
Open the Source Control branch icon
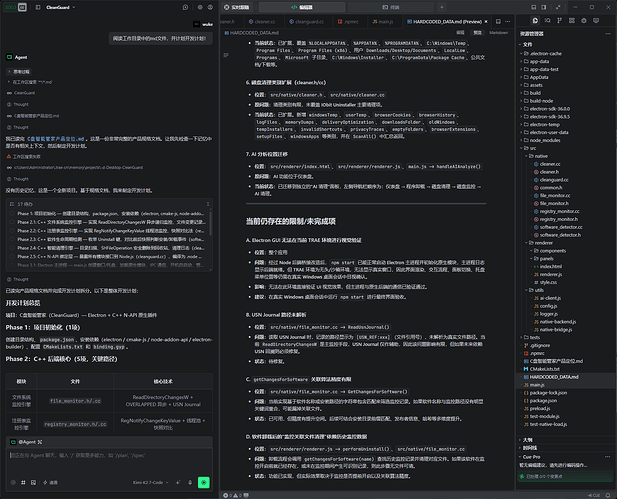(560, 20)
